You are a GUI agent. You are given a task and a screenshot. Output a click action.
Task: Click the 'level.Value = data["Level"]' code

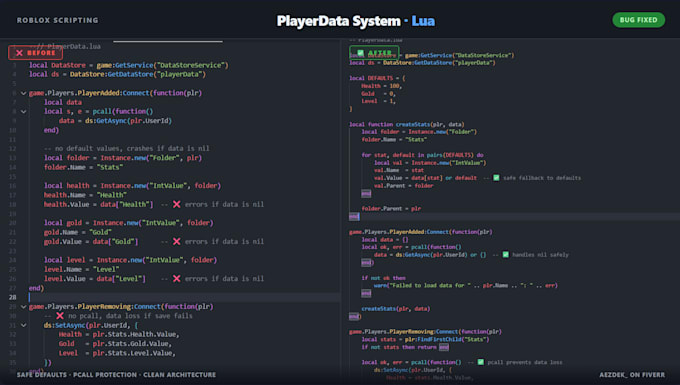[x=95, y=279]
